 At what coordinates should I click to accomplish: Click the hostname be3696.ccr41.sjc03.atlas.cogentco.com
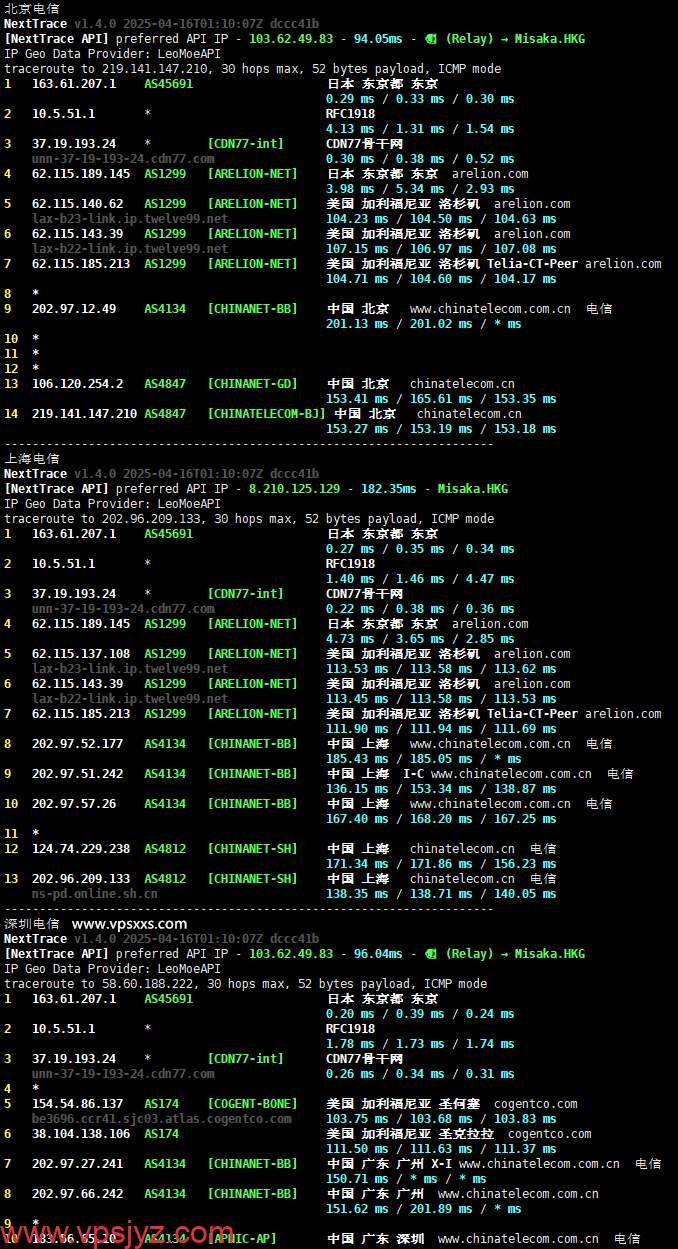[x=162, y=1118]
